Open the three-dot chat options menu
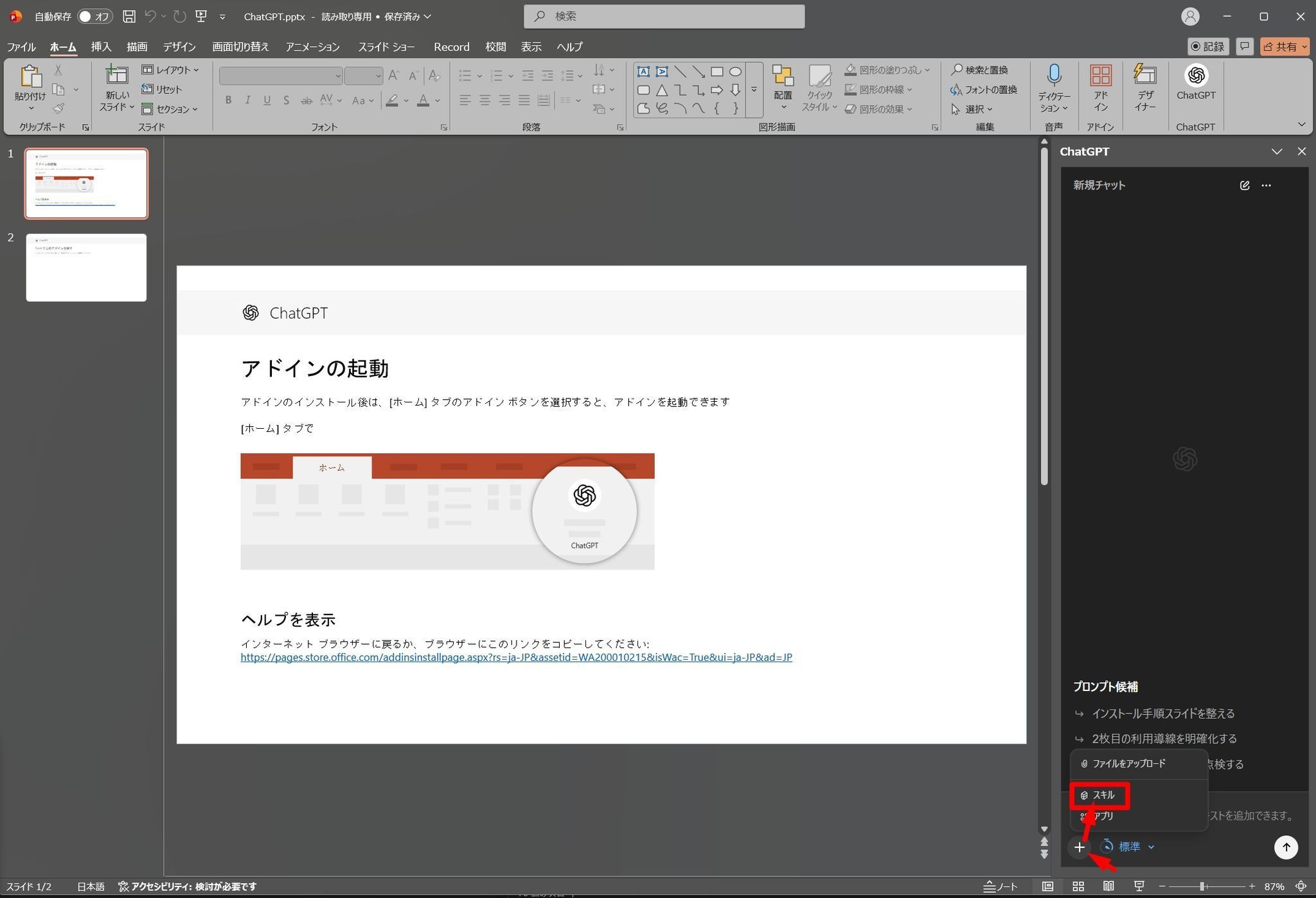 coord(1266,185)
